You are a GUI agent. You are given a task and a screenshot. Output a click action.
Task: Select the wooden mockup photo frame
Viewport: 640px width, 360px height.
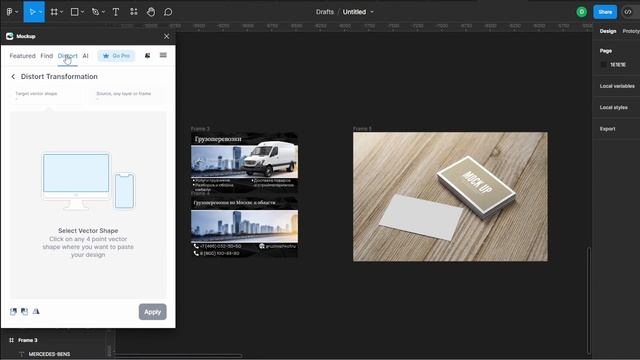pyautogui.click(x=451, y=196)
